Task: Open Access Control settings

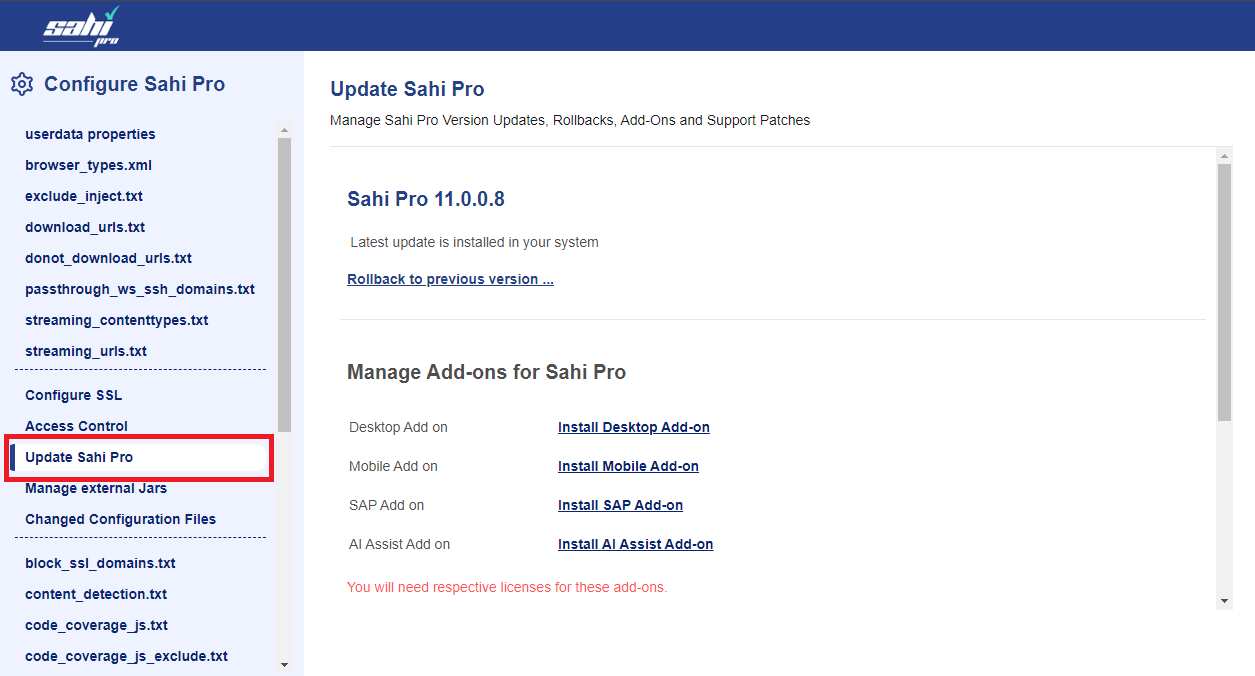Action: pos(76,426)
